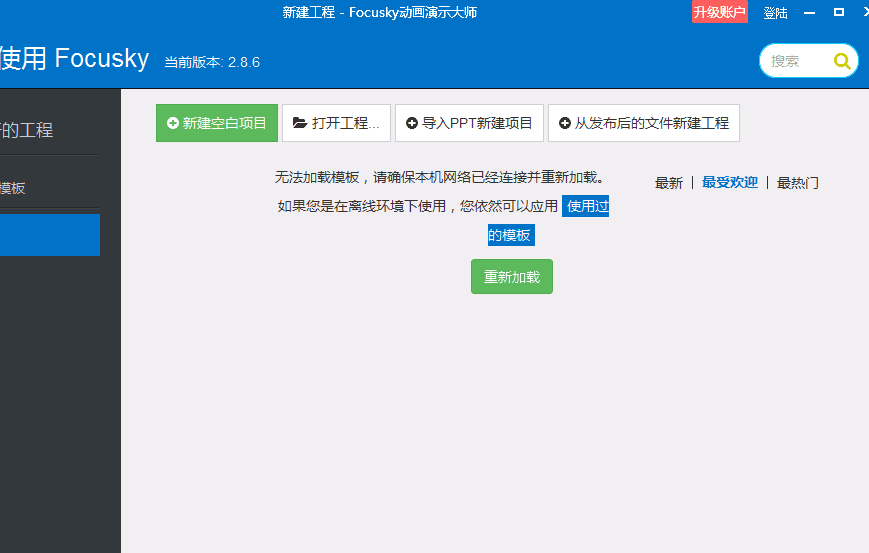Click the folder icon on 打开工程
The height and width of the screenshot is (553, 869).
[x=300, y=123]
